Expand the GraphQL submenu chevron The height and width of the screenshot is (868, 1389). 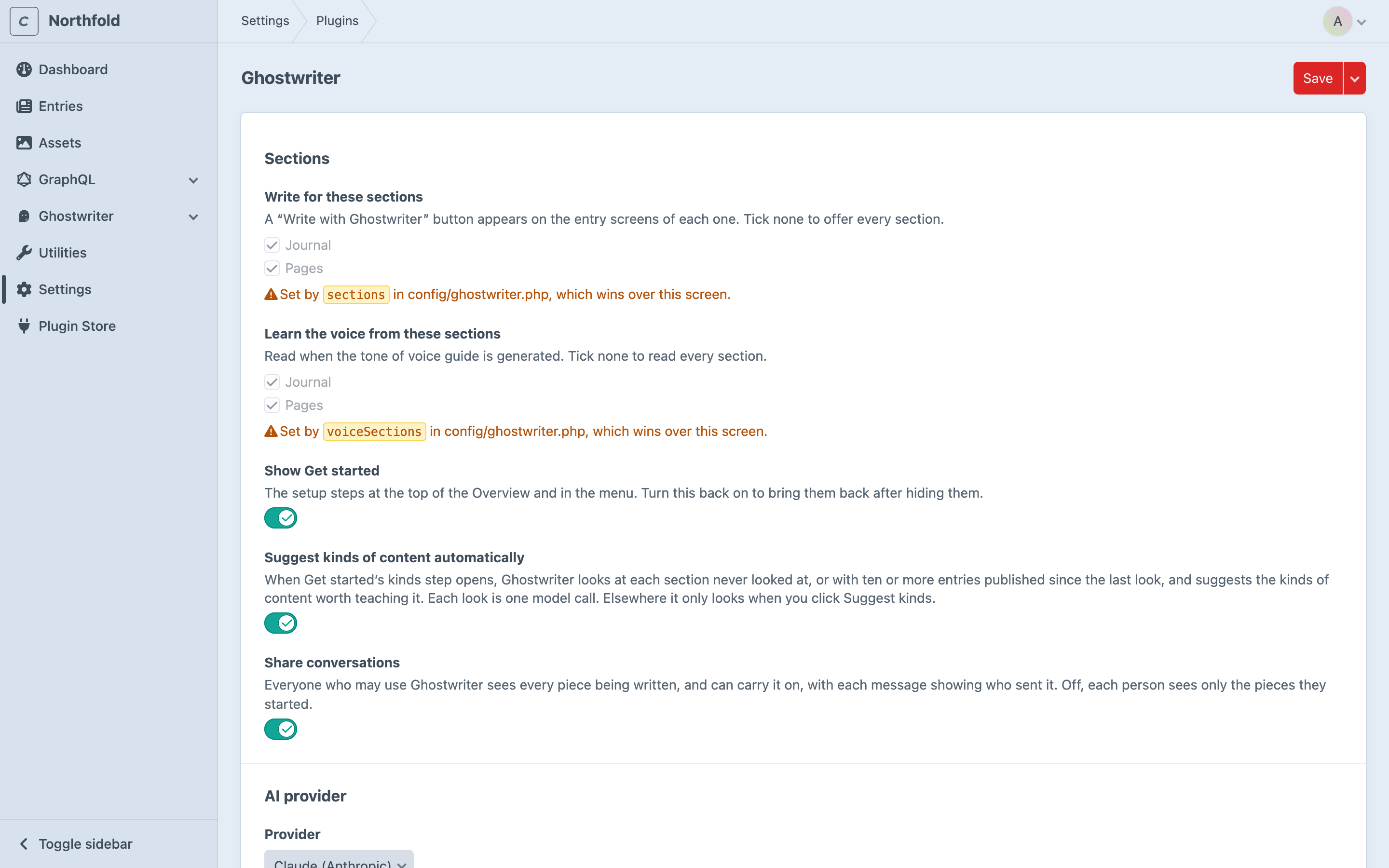pos(193,180)
